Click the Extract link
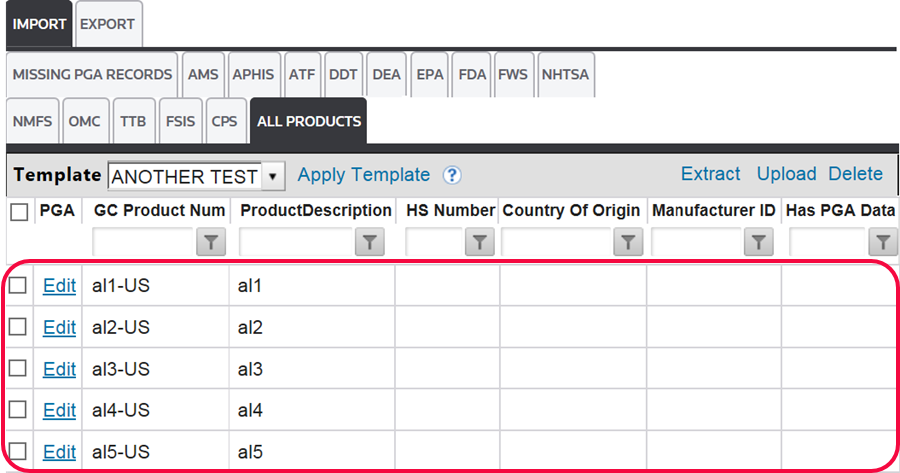900x473 pixels. pos(710,174)
